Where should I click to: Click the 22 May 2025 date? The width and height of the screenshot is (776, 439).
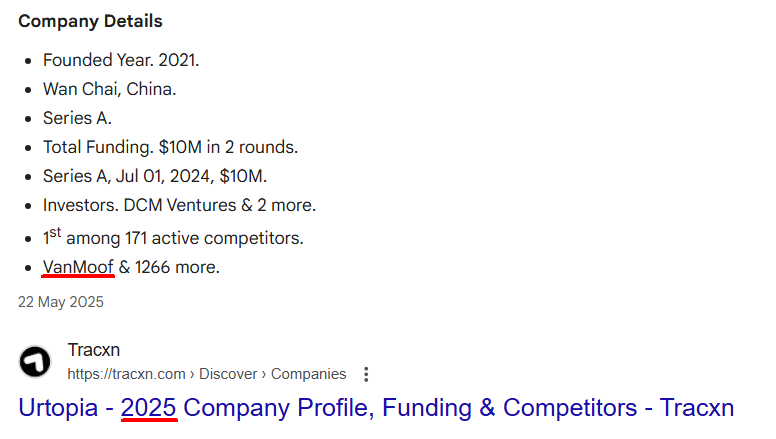point(61,301)
